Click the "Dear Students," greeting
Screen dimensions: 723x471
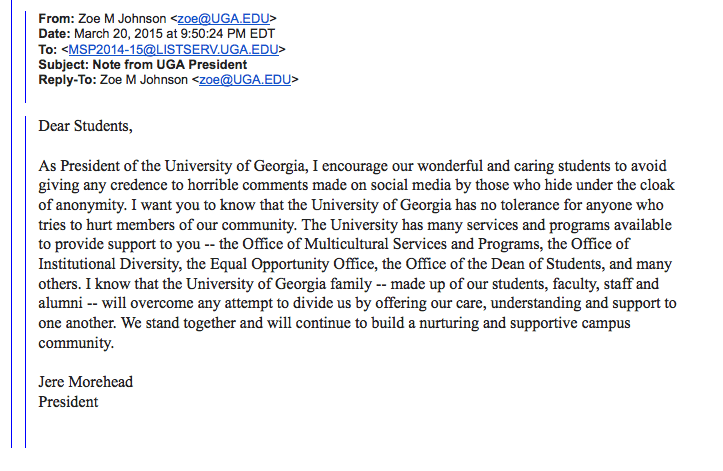pos(85,126)
